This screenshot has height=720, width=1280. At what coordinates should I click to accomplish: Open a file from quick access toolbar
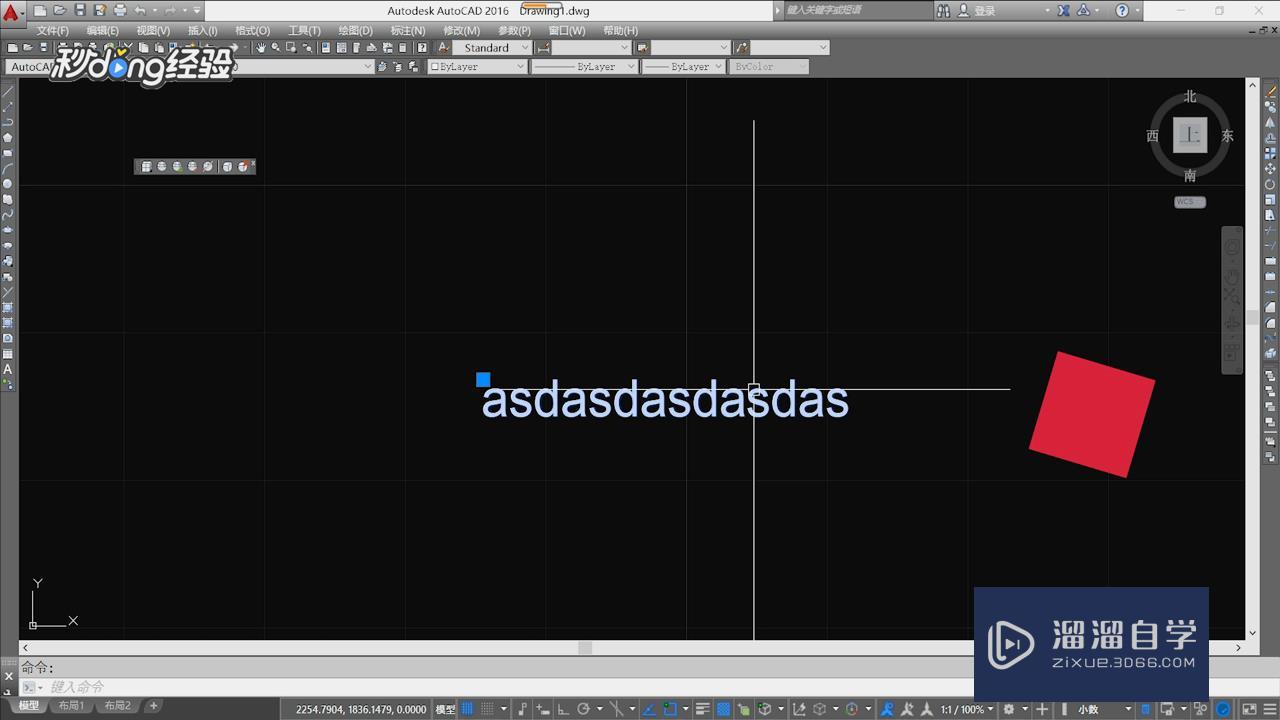click(60, 10)
